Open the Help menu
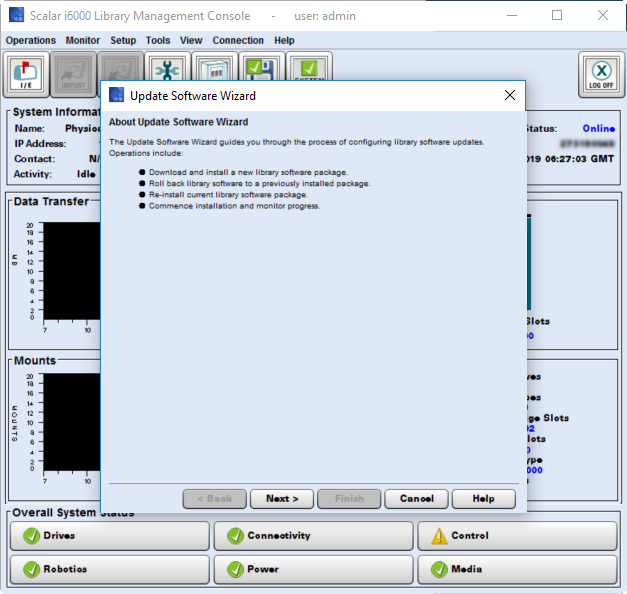This screenshot has width=627, height=594. click(284, 40)
